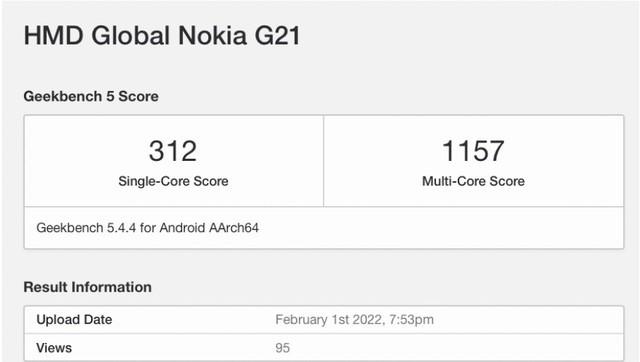Click the Upload Date table row

324,320
